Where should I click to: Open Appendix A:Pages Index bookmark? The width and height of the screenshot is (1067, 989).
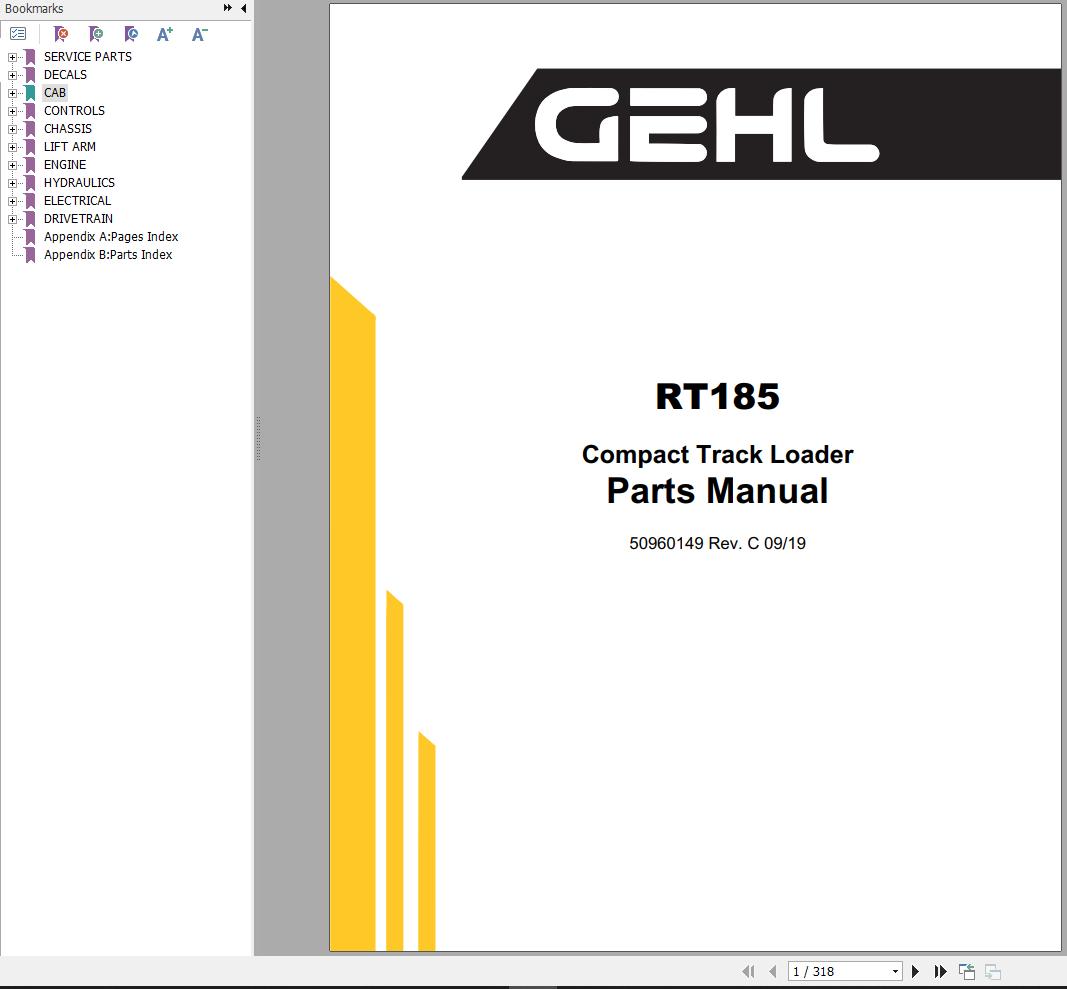click(x=111, y=237)
